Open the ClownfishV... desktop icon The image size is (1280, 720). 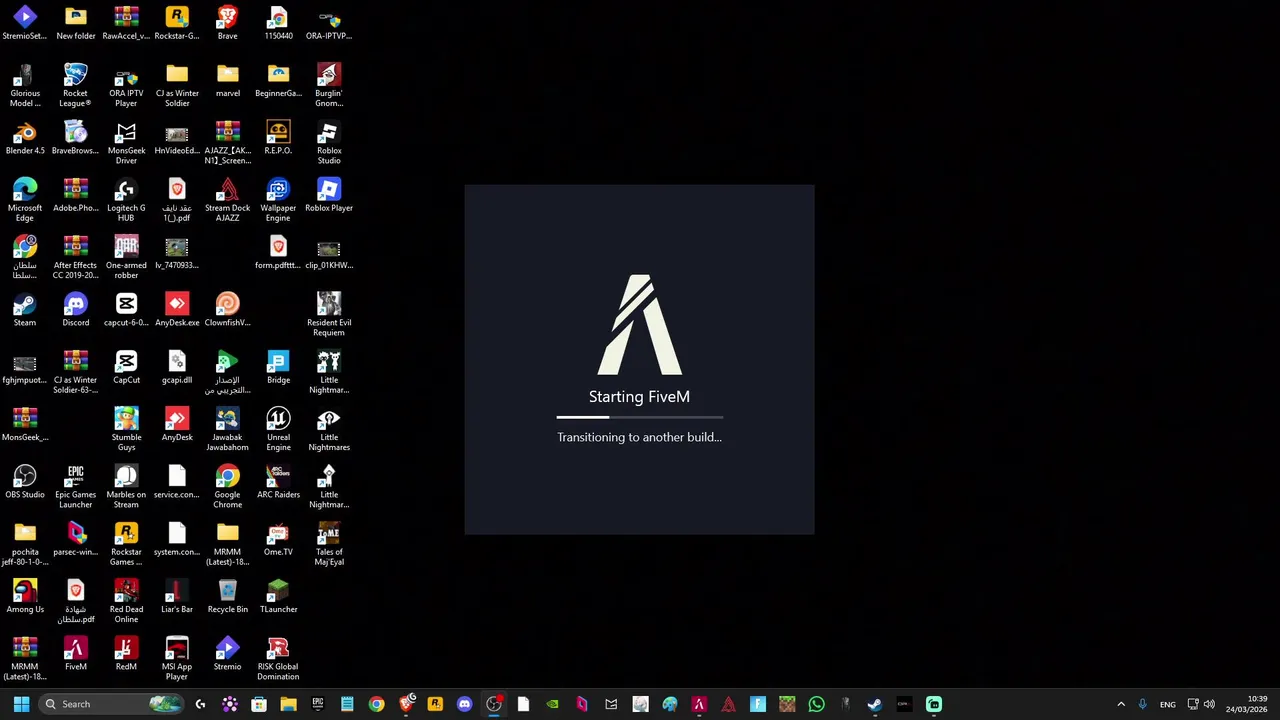227,310
